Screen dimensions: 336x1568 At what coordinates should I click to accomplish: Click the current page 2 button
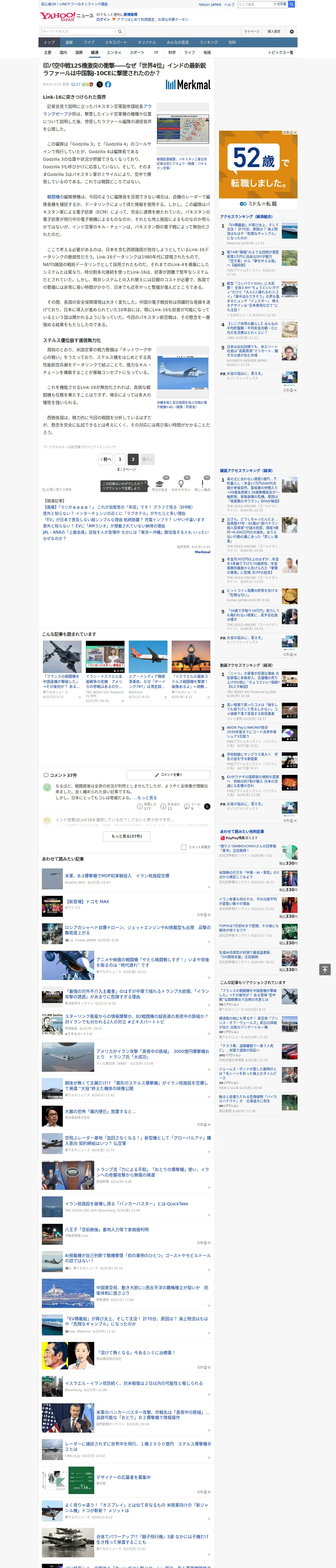(133, 460)
